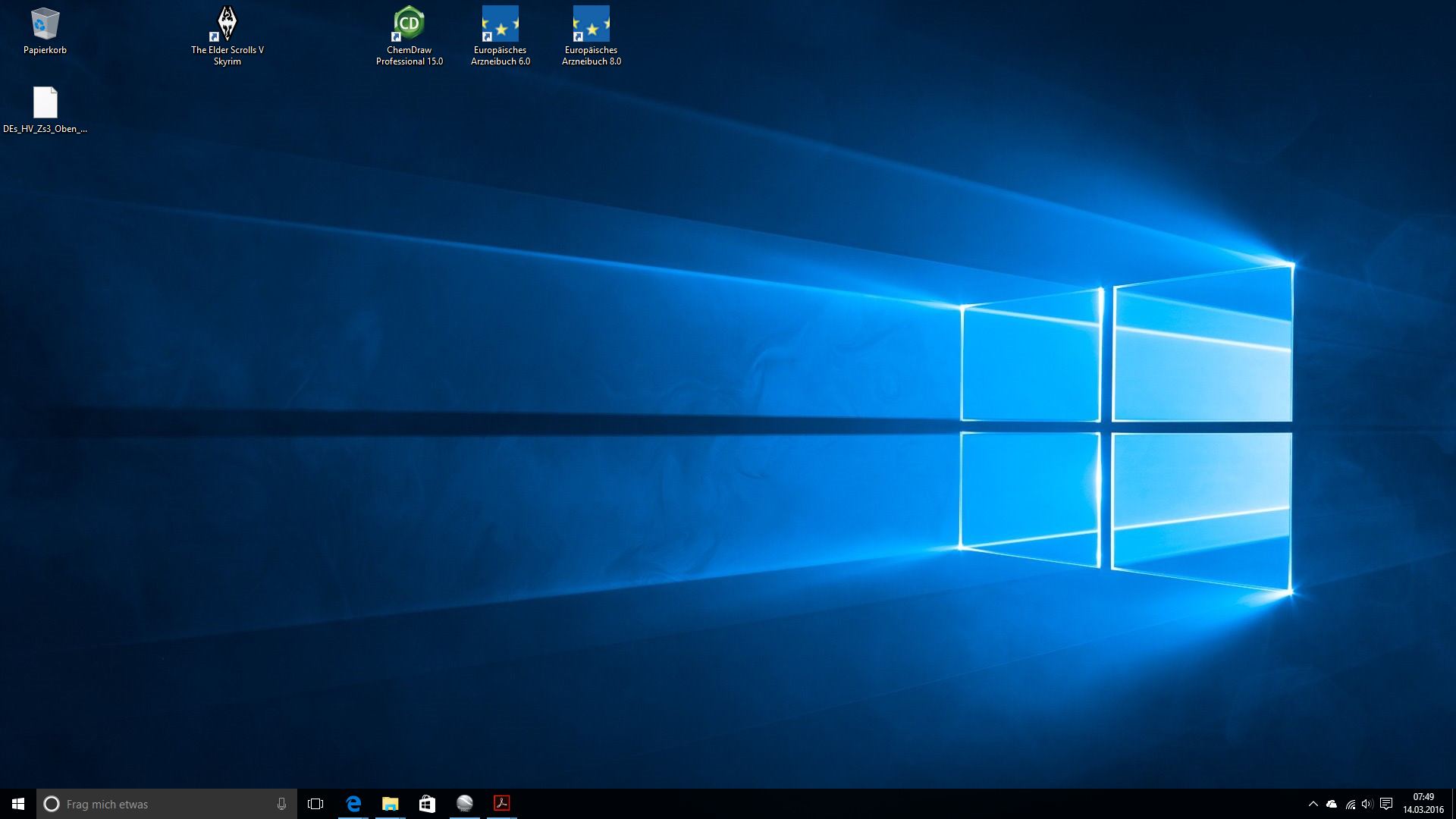Screen dimensions: 1456x819
Task: Expand hidden system tray icons
Action: click(1313, 804)
